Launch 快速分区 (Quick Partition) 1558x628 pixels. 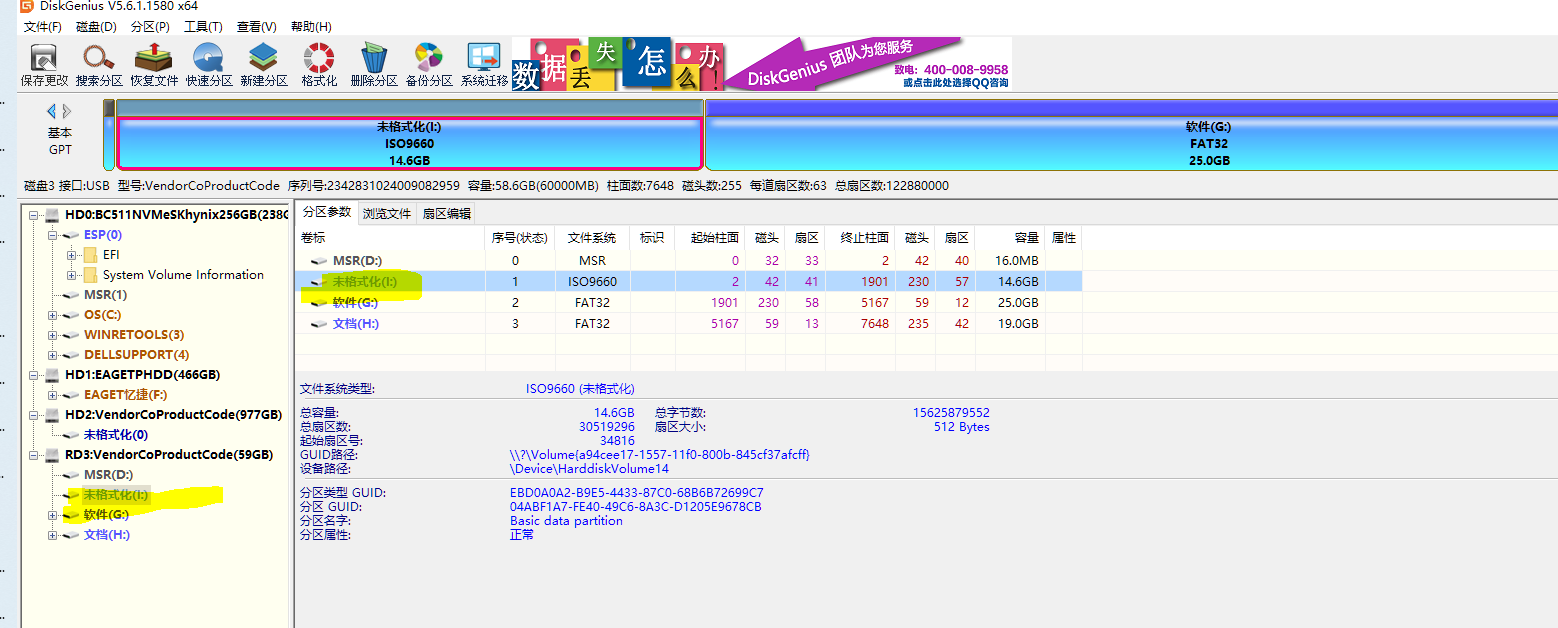pyautogui.click(x=208, y=60)
